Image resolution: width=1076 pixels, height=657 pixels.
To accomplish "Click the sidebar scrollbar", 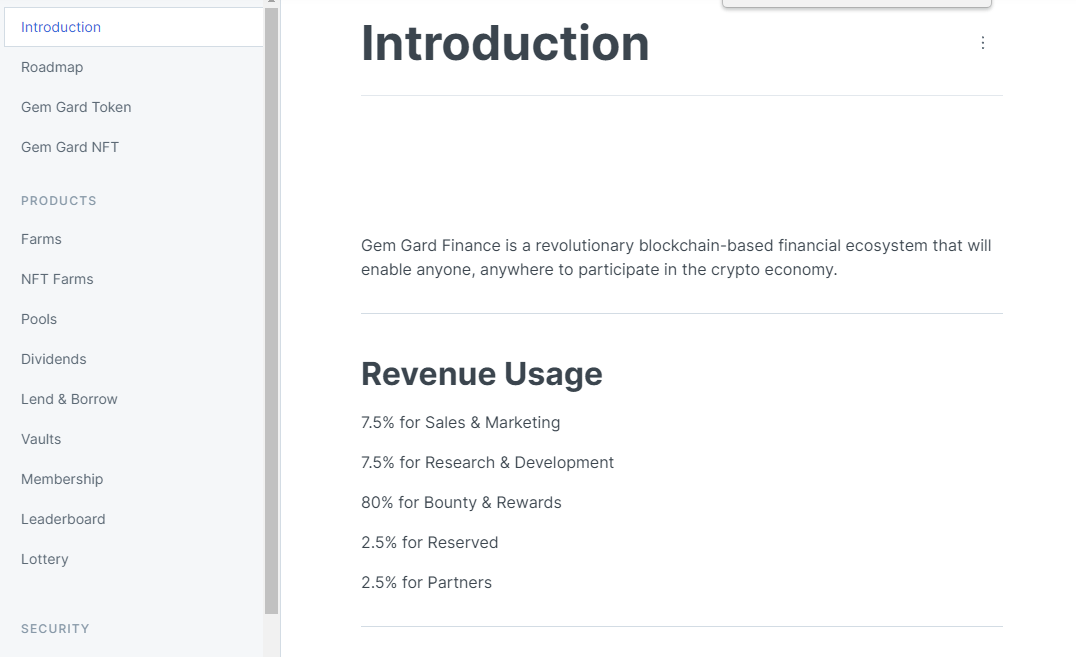I will click(x=270, y=300).
